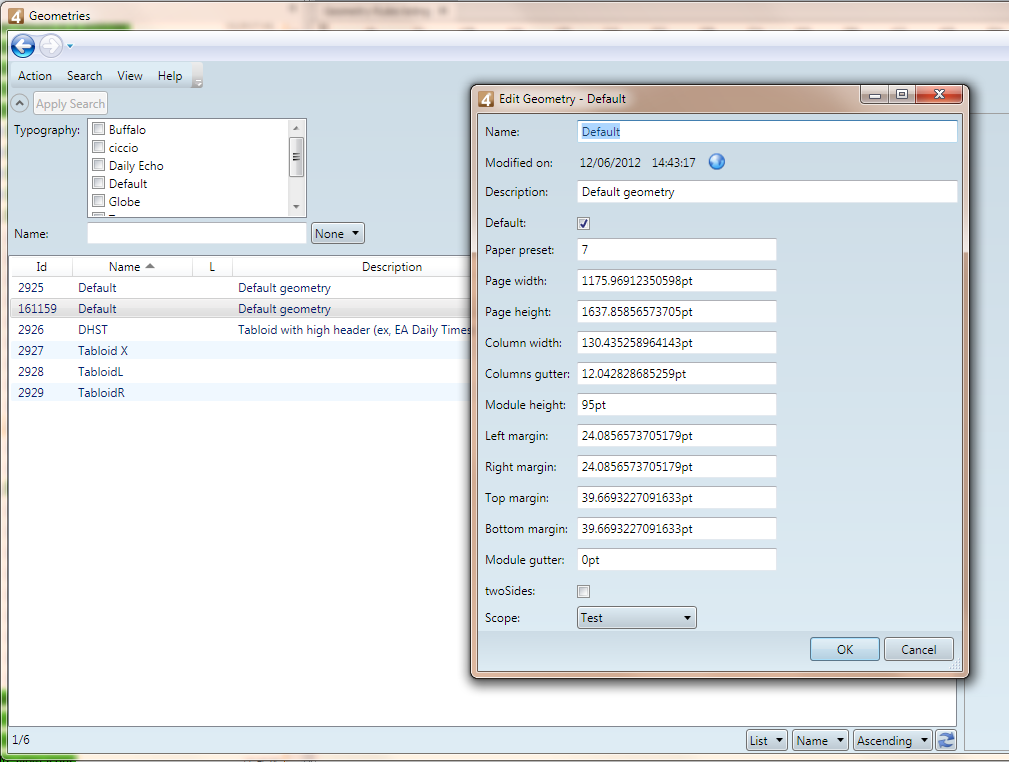The height and width of the screenshot is (762, 1009).
Task: Click the Module height field
Action: (677, 404)
